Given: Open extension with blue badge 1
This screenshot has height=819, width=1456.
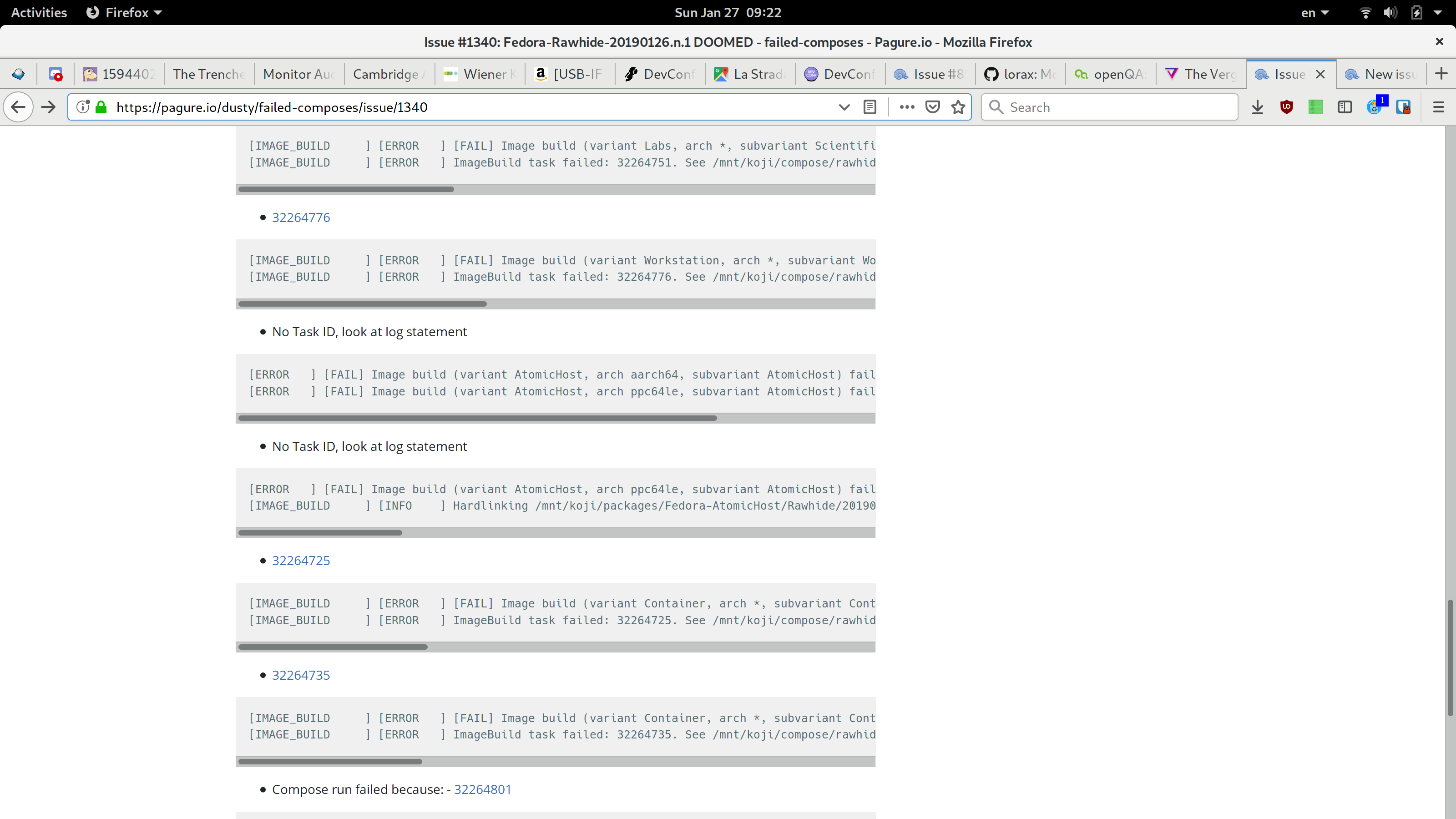Looking at the screenshot, I should (1376, 106).
